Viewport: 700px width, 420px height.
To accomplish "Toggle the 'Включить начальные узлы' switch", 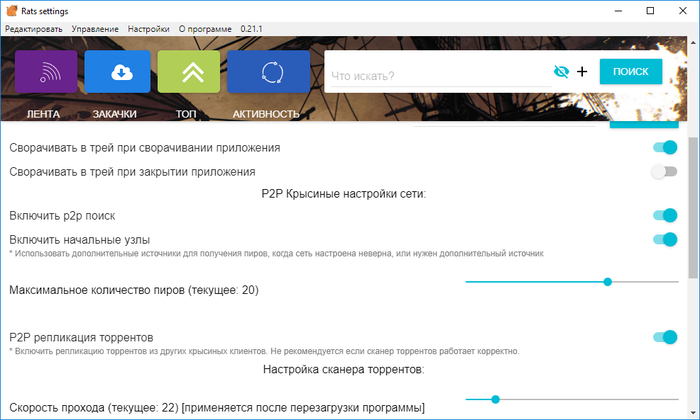I will 664,240.
